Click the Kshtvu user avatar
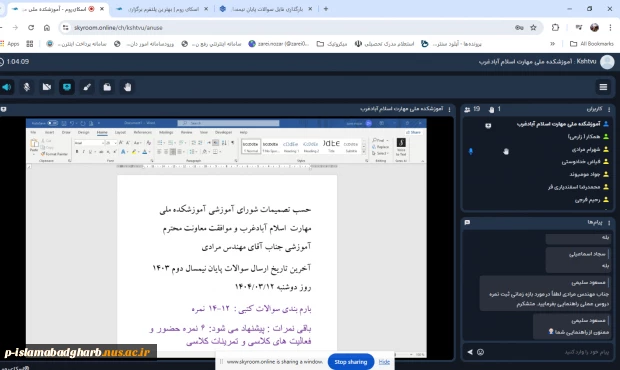620x370 pixels. coord(607,62)
